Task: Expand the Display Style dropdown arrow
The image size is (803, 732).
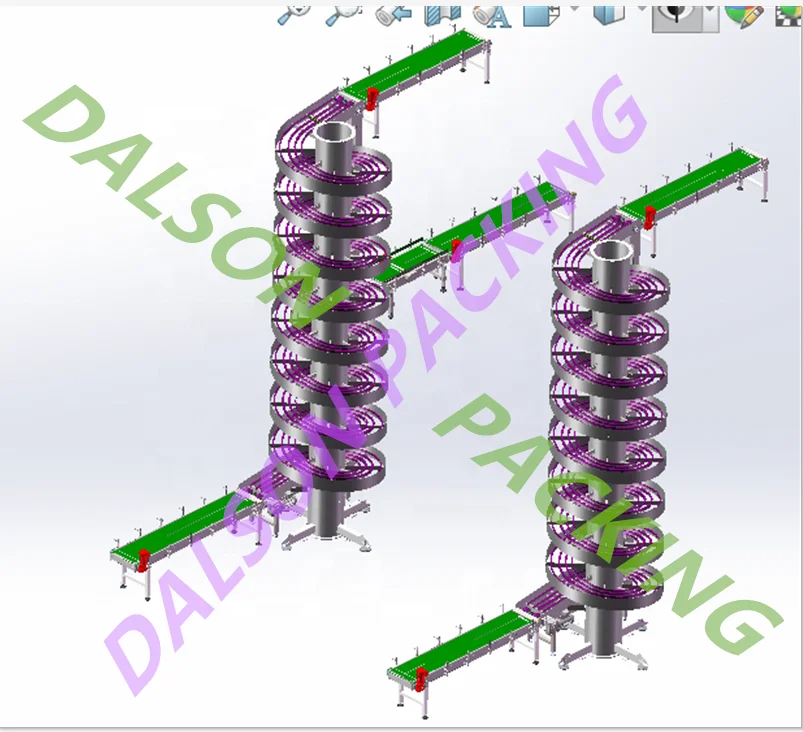Action: point(641,9)
